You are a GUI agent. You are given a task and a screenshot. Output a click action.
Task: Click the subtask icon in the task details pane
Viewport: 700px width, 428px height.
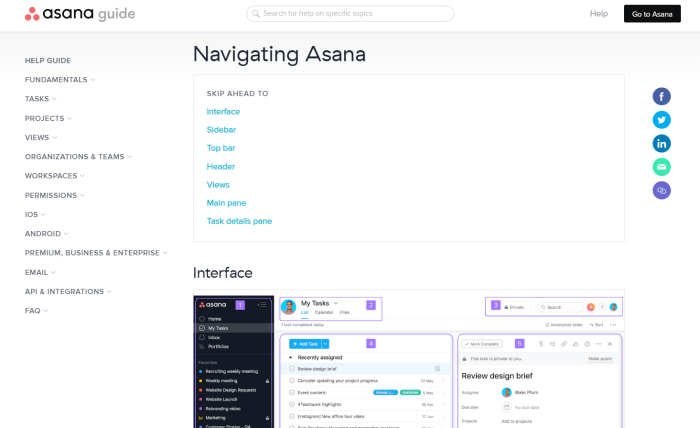coord(552,344)
